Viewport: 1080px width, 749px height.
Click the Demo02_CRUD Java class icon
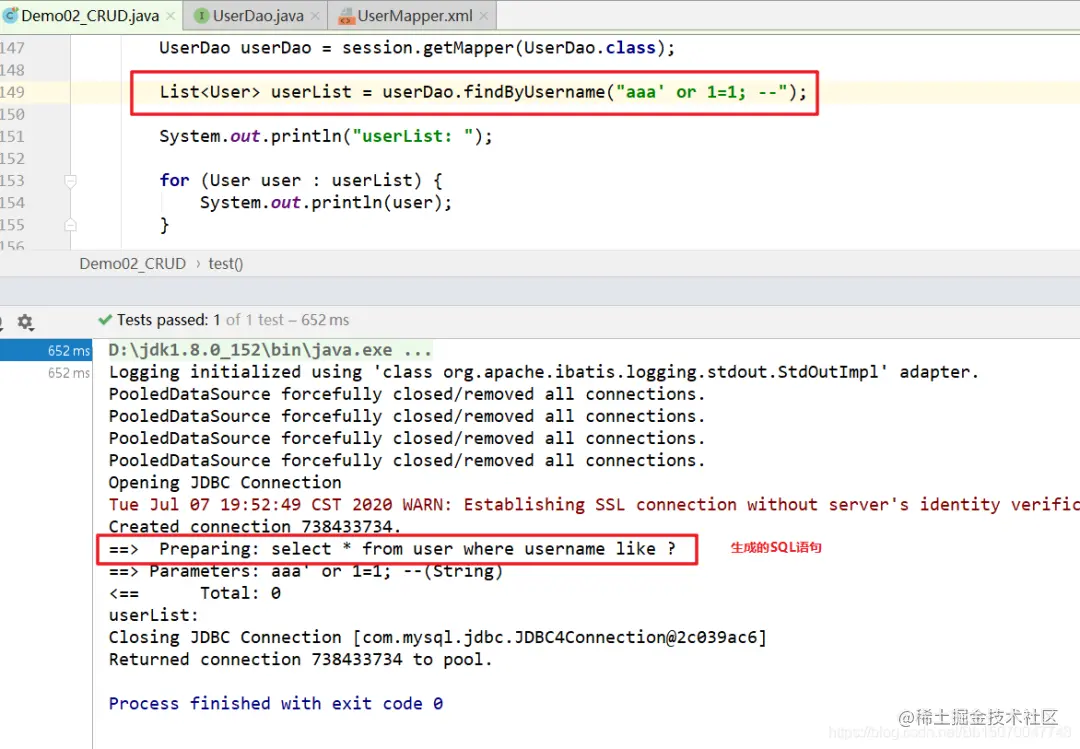point(11,16)
